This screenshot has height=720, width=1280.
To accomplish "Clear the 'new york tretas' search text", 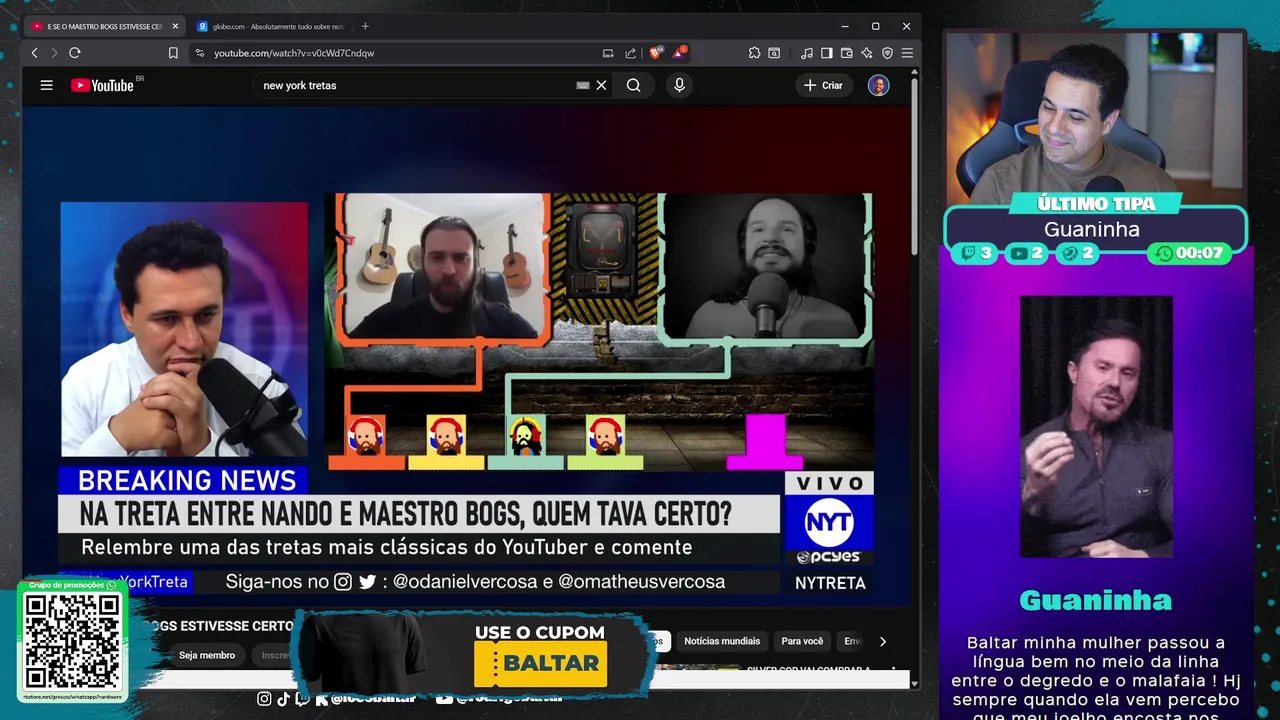I will click(x=601, y=85).
